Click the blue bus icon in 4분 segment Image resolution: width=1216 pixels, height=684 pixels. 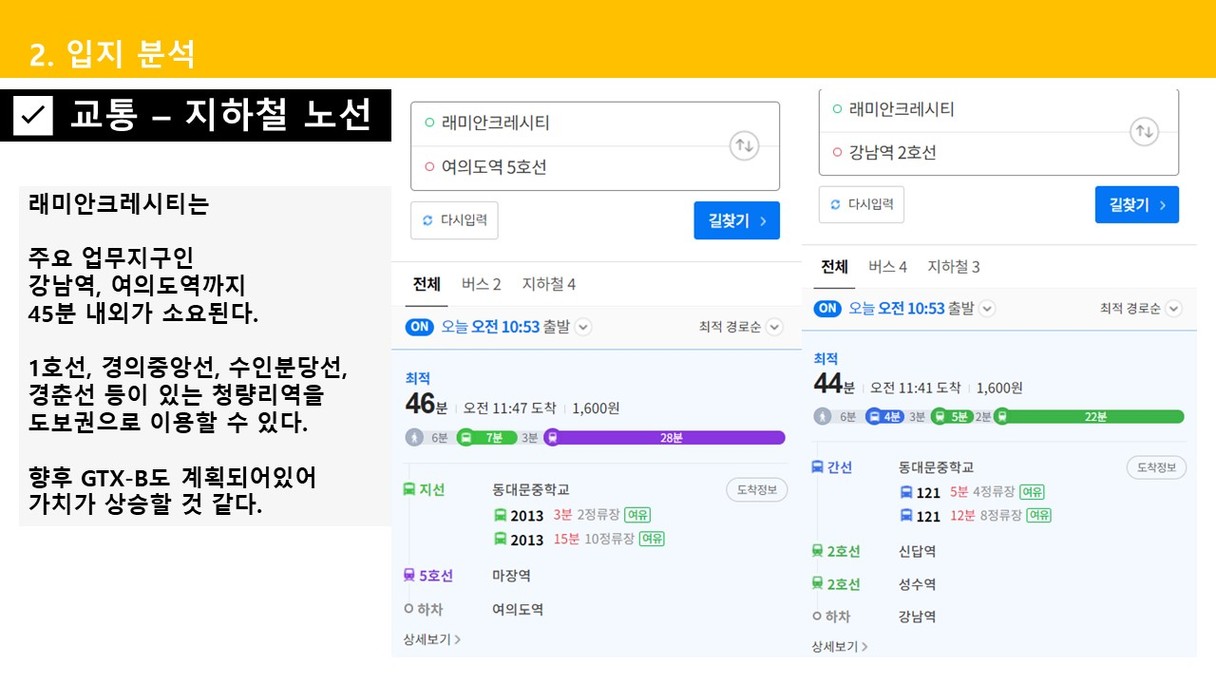[x=872, y=416]
